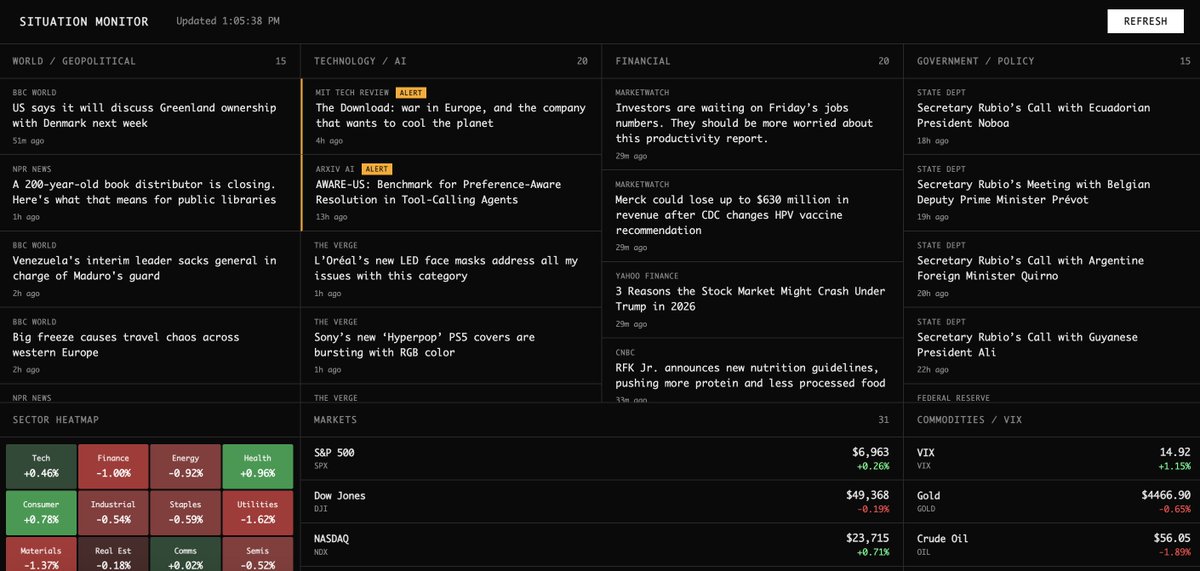This screenshot has width=1200, height=571.
Task: Open Sony Hyperpop PS5 covers story
Action: point(425,345)
